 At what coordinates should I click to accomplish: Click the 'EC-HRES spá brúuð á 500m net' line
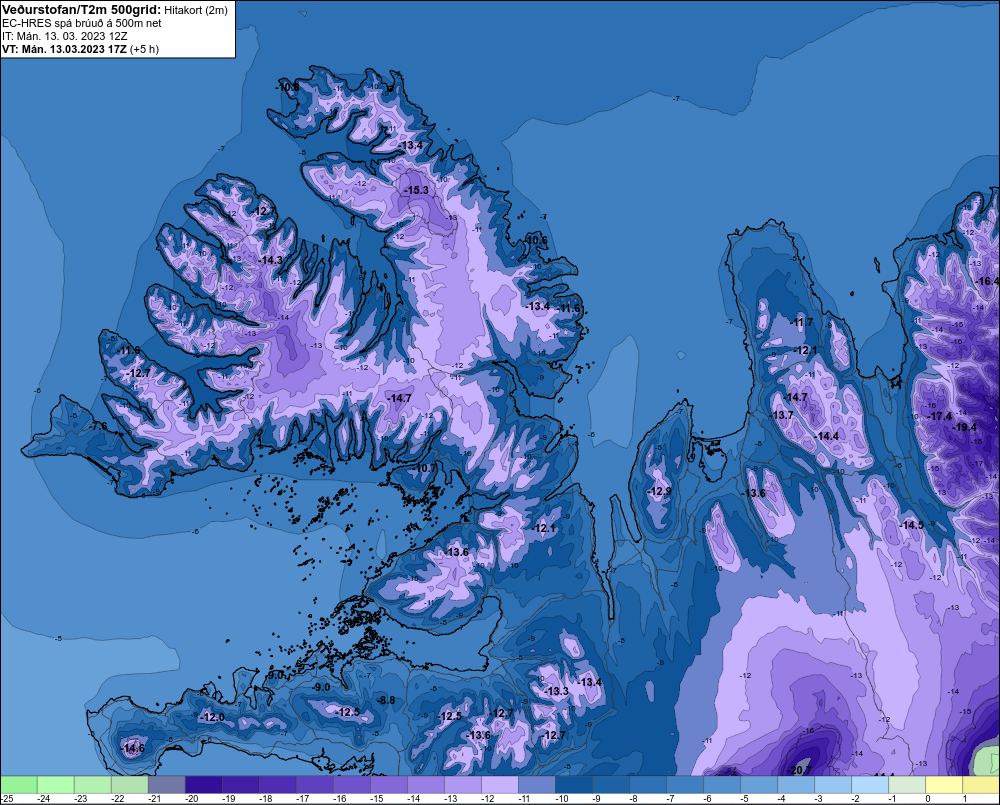click(82, 23)
